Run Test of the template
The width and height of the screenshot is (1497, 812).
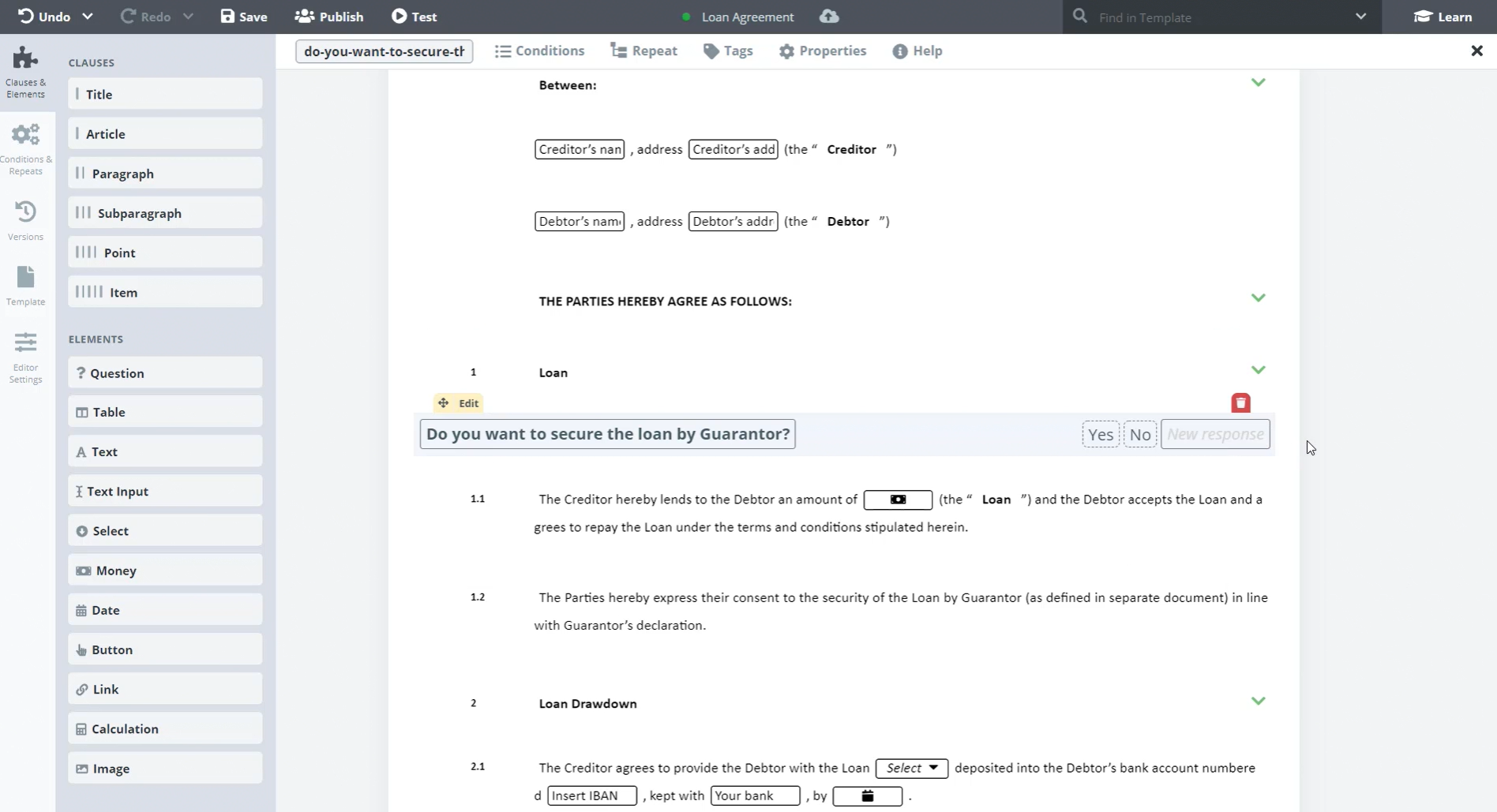point(415,17)
